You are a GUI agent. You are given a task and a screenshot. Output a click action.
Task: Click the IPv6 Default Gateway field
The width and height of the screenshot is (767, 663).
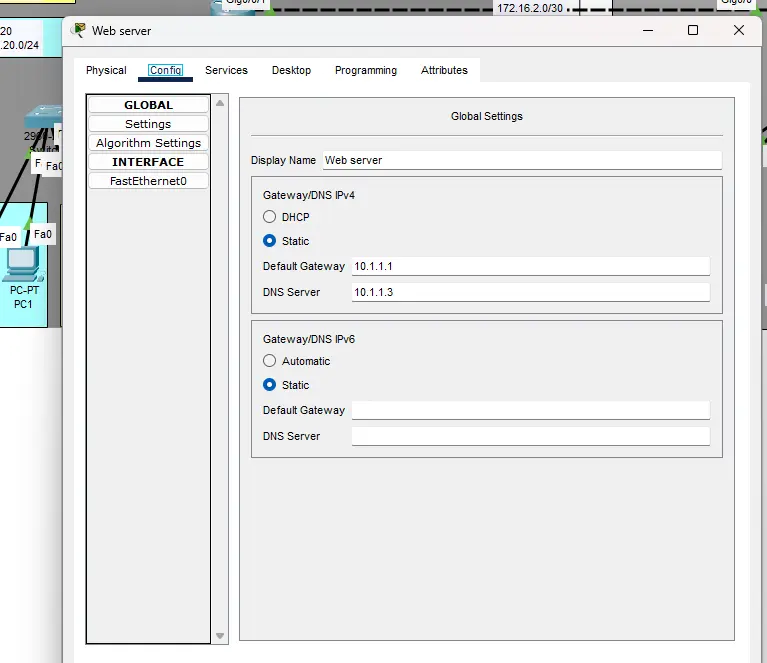[x=531, y=410]
